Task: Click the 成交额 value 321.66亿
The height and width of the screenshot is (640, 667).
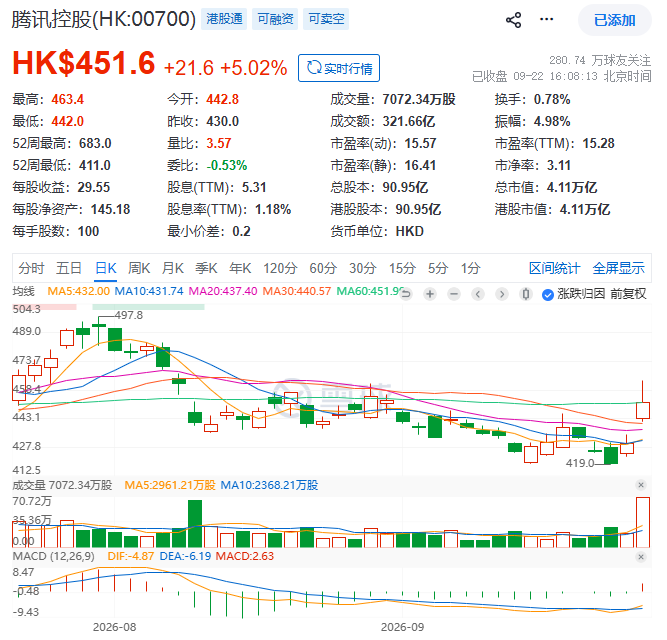Action: tap(408, 121)
